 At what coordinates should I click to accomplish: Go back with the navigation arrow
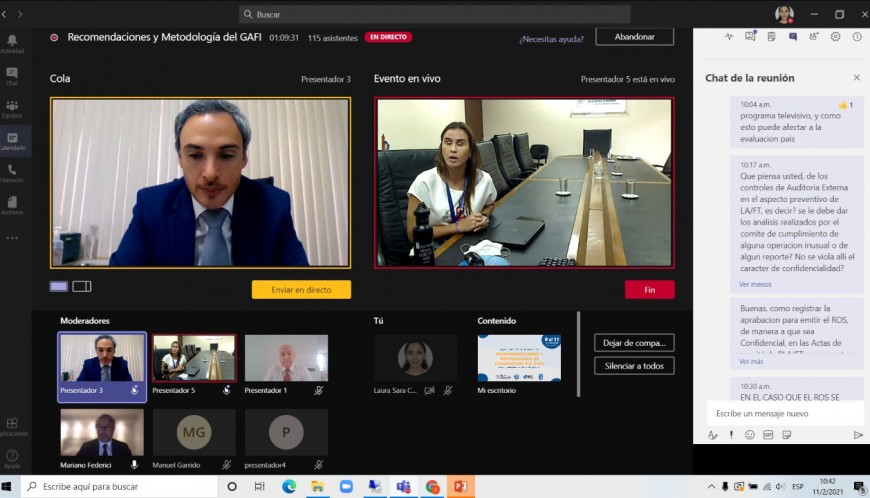(4, 14)
